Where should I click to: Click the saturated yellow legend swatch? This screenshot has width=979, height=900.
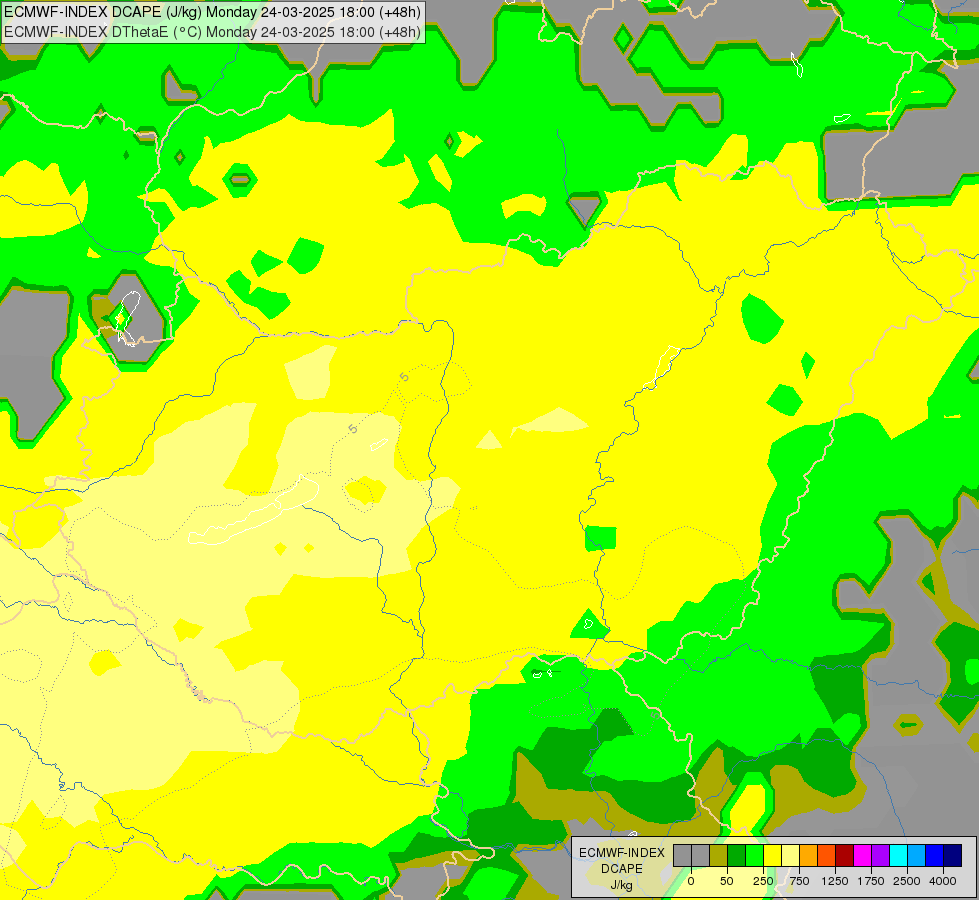pos(772,855)
